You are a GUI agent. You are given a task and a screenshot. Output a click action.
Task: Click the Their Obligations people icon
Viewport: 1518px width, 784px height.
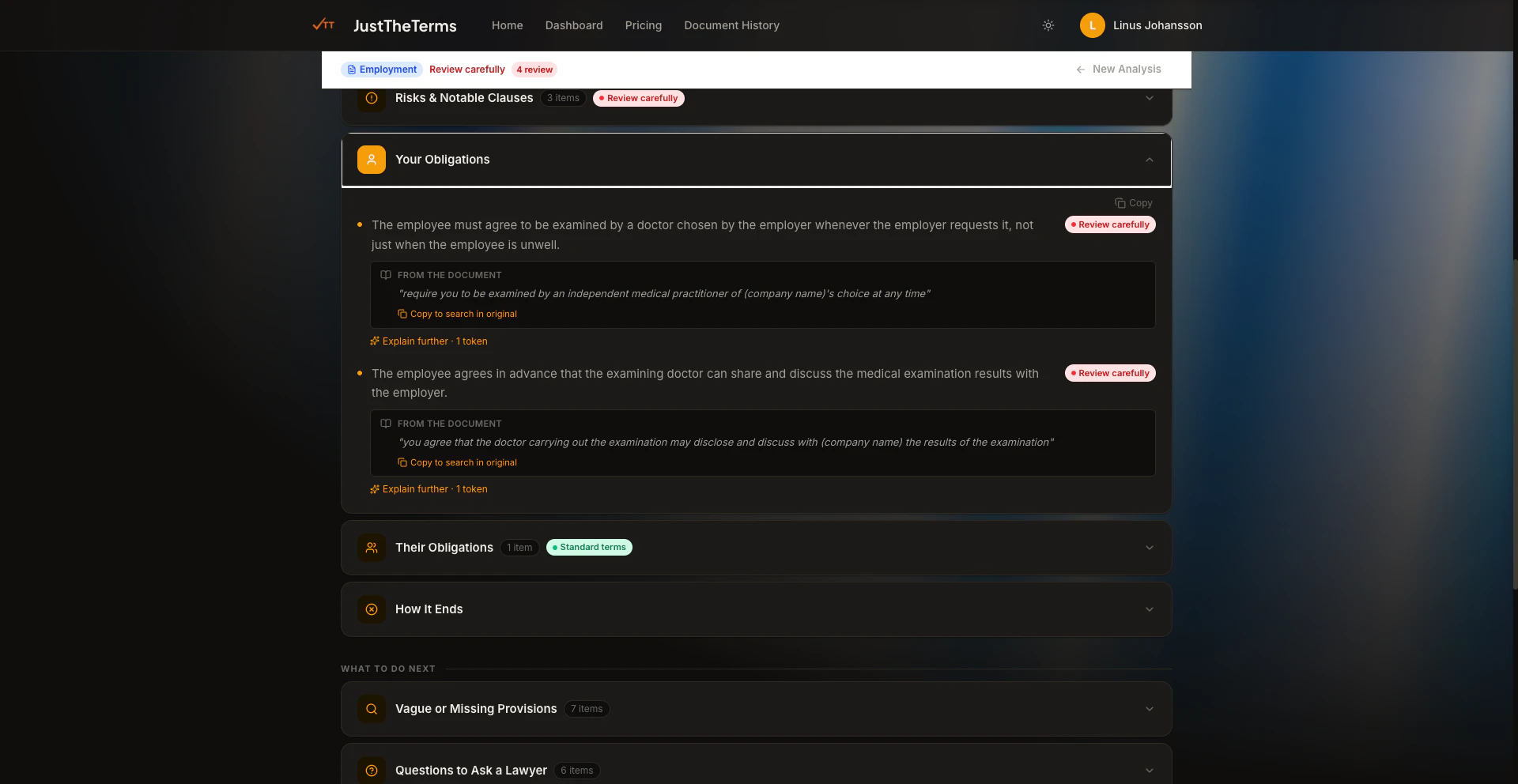pos(372,548)
